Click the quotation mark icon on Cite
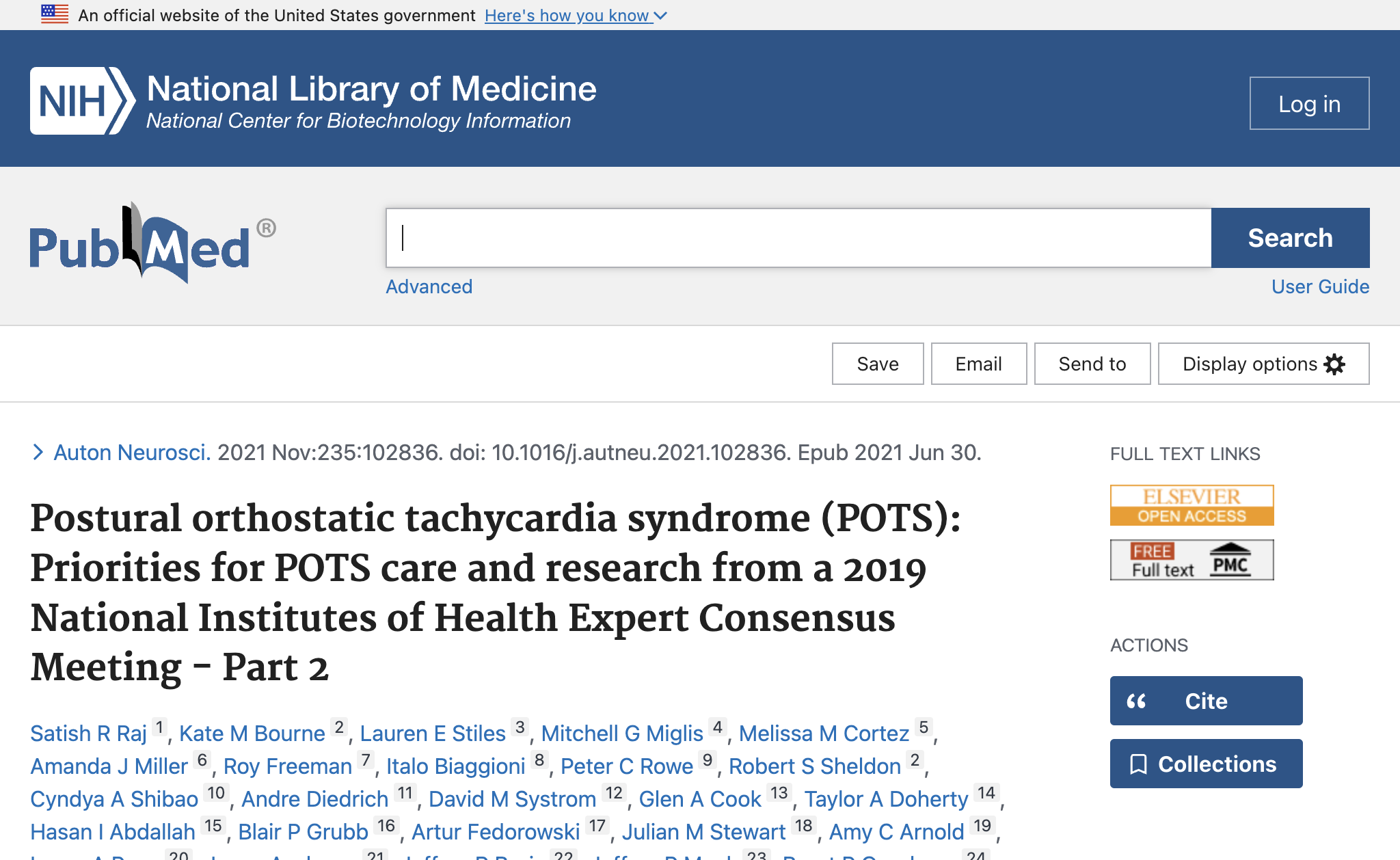 pos(1136,701)
